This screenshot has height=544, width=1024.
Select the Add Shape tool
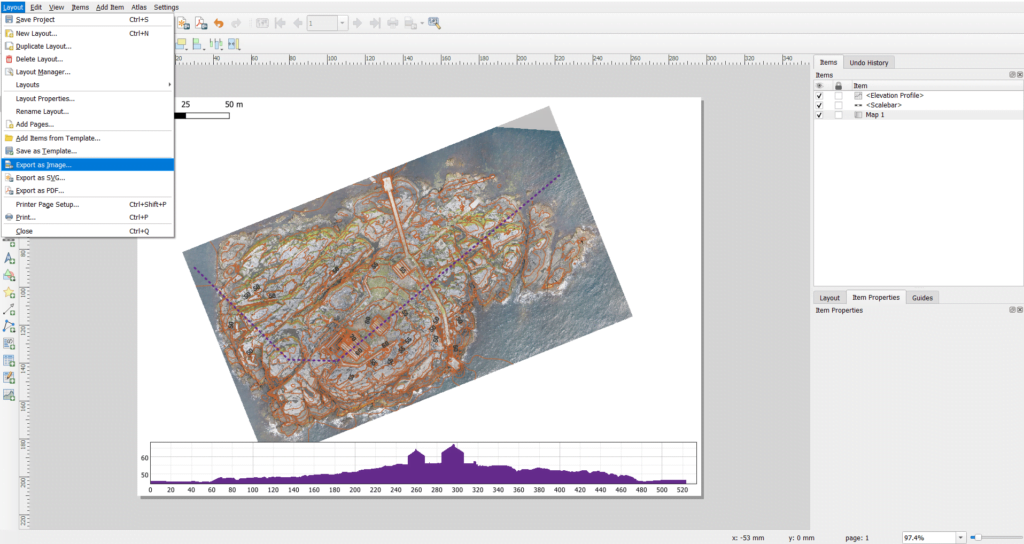click(x=9, y=275)
